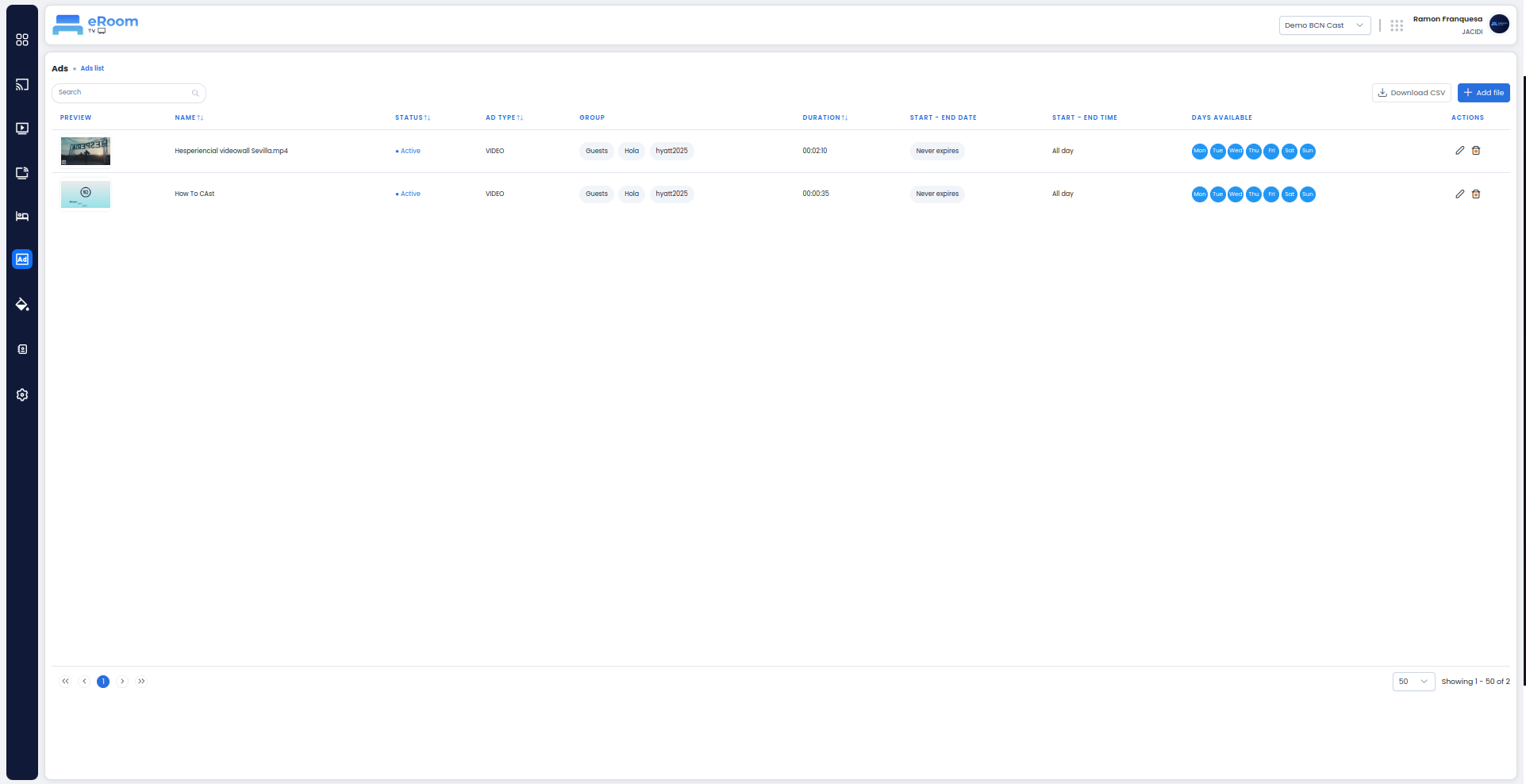The width and height of the screenshot is (1526, 784).
Task: Open the Demo BCN Cast property dropdown
Action: 1324,25
